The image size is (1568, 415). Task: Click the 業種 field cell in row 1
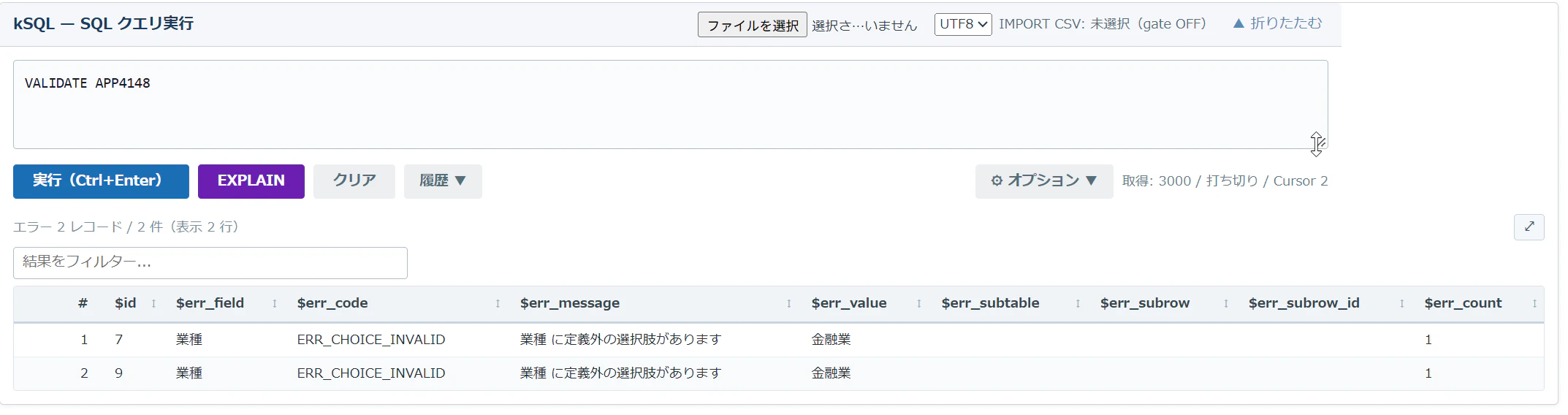189,340
